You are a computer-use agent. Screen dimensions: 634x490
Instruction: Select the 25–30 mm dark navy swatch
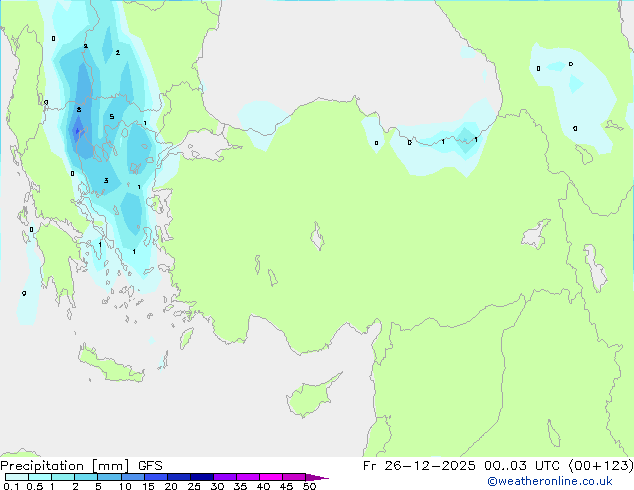tap(201, 477)
